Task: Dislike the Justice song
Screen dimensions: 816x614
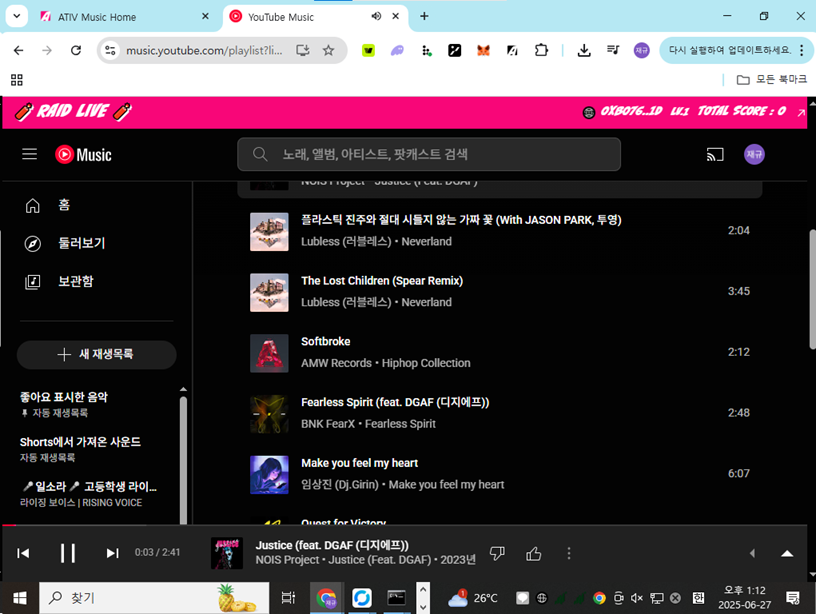Action: 498,554
